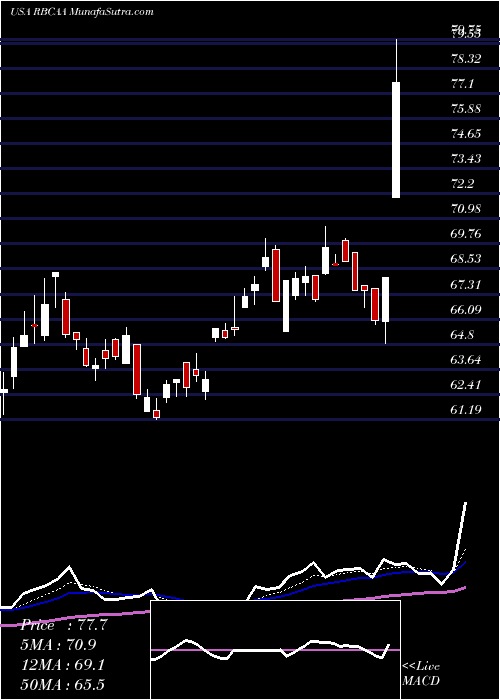Select the 67.31 price axis label
Screen dimensions: 500x700
[468, 284]
